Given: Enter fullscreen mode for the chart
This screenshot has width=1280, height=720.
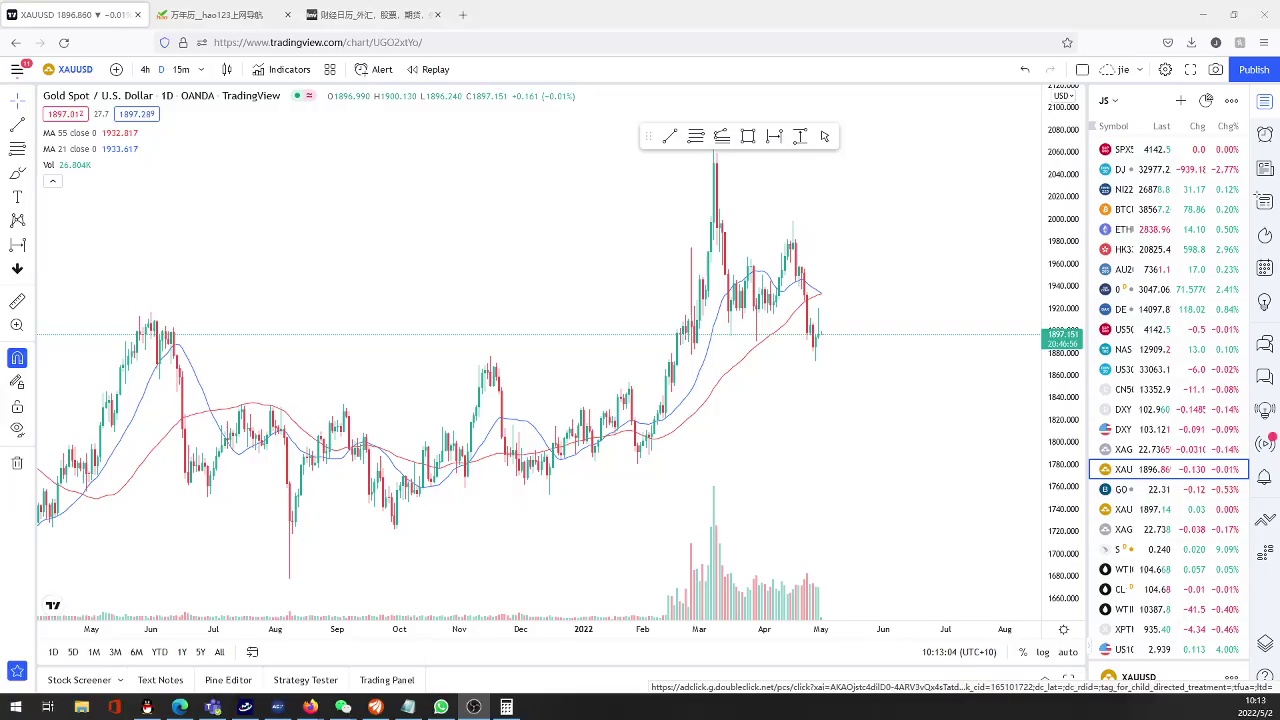Looking at the screenshot, I should pos(1190,69).
